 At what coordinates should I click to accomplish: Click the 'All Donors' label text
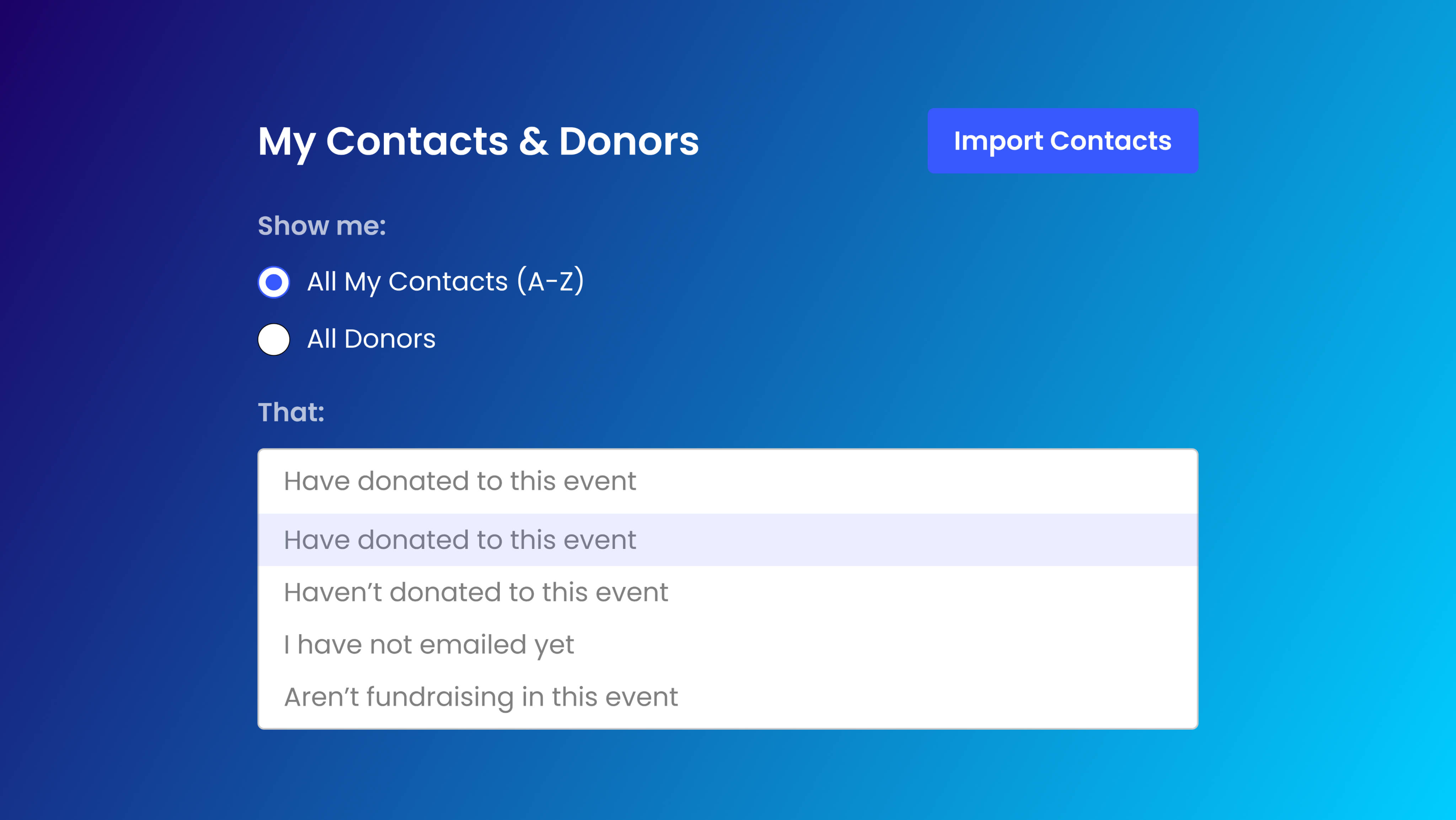pos(371,339)
